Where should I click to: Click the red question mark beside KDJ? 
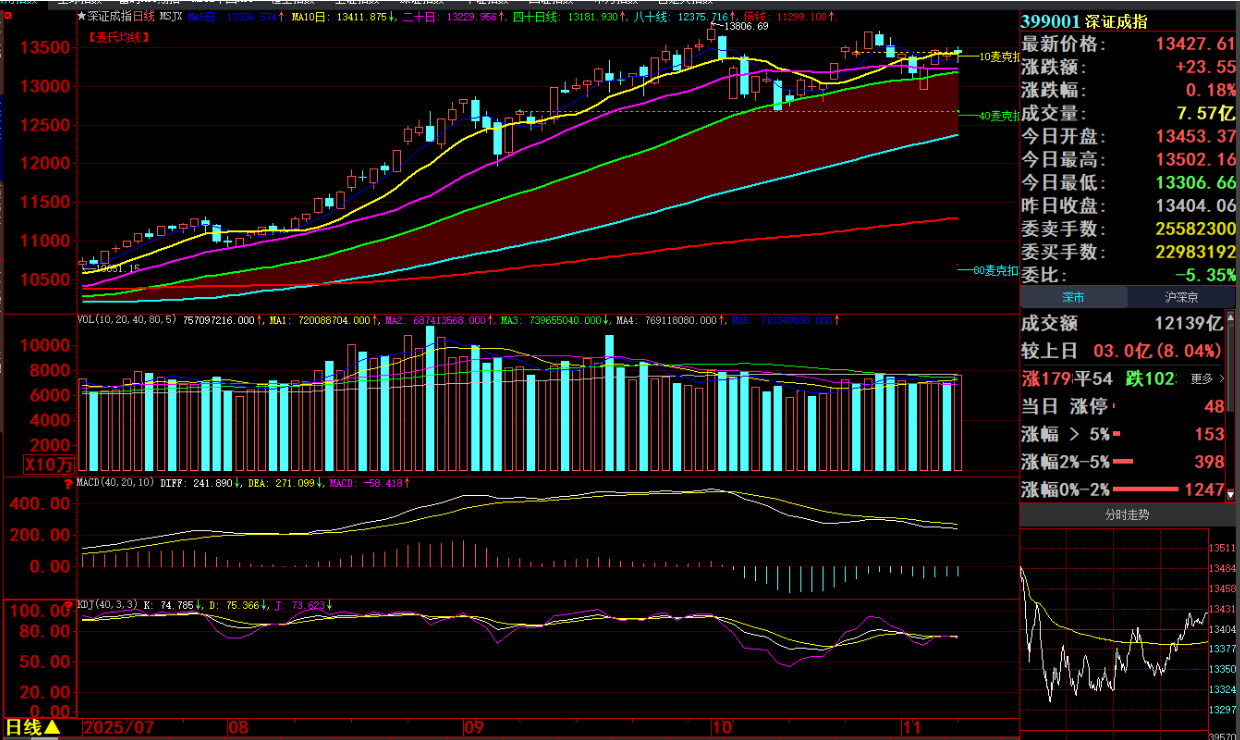click(69, 605)
